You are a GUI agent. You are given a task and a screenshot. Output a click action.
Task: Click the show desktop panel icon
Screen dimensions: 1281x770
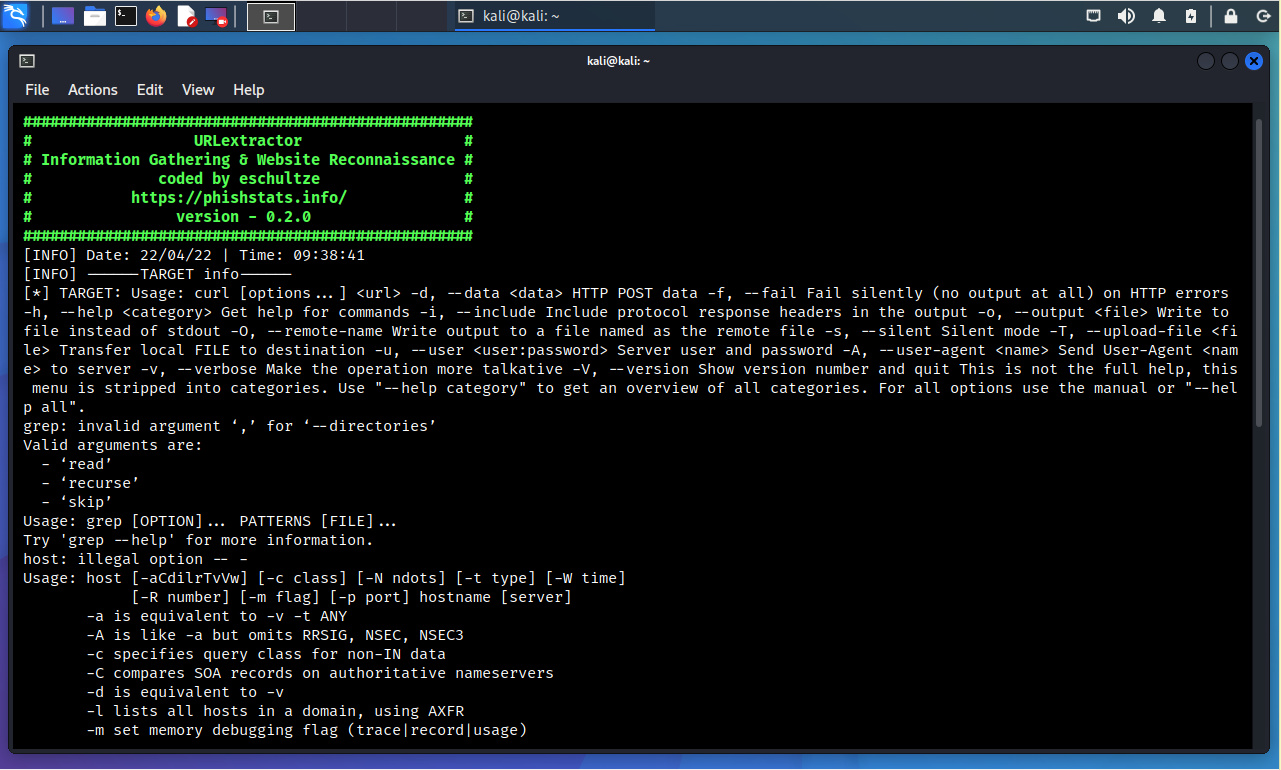[x=62, y=16]
